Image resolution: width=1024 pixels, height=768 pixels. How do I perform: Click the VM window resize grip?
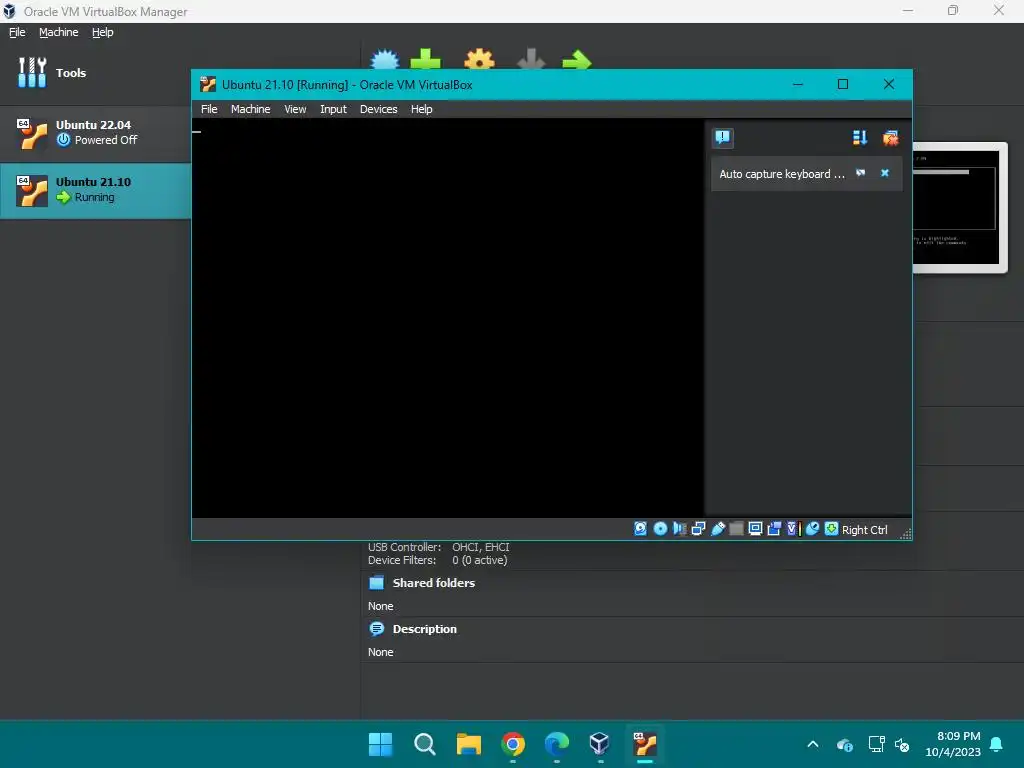[906, 534]
